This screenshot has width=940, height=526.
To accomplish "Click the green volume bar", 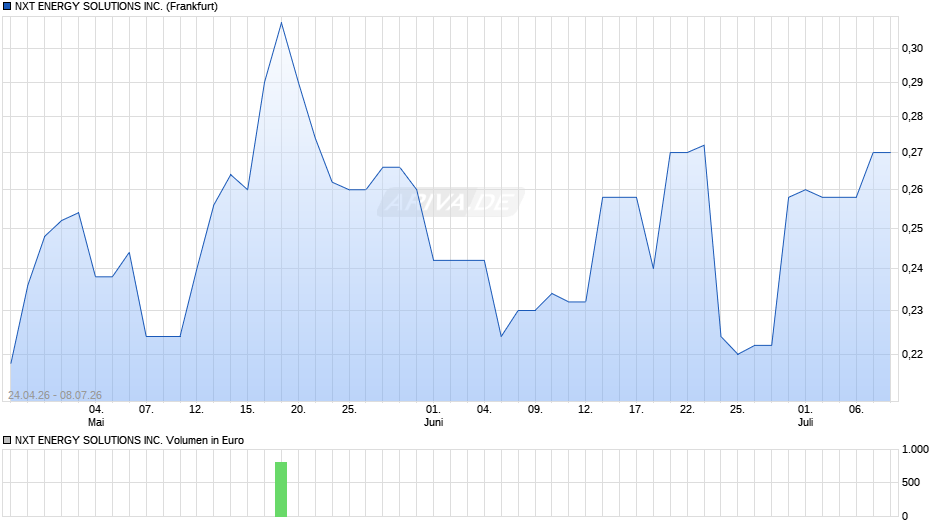I will point(281,489).
